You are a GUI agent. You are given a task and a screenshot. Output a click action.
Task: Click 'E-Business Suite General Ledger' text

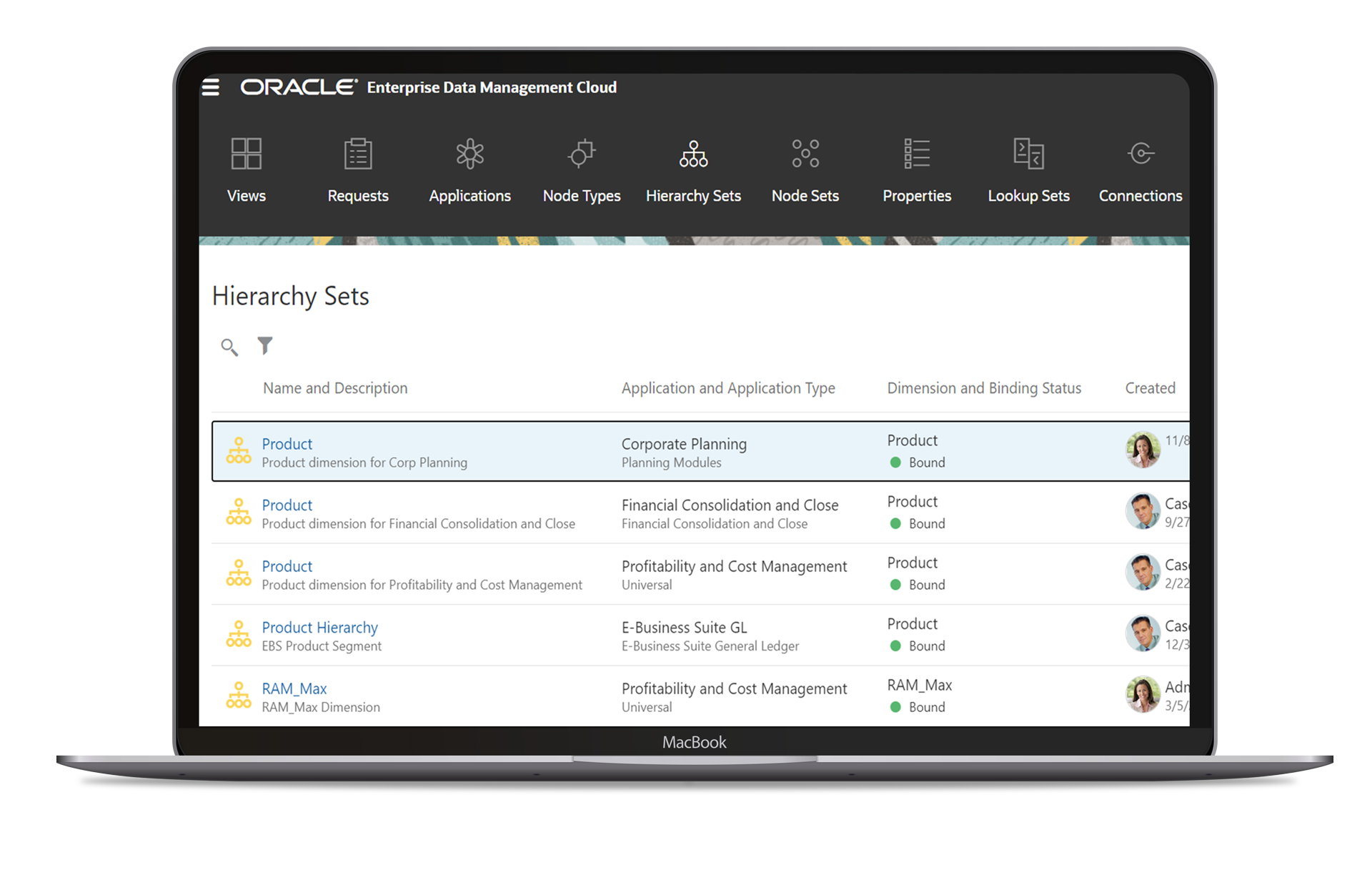(710, 646)
